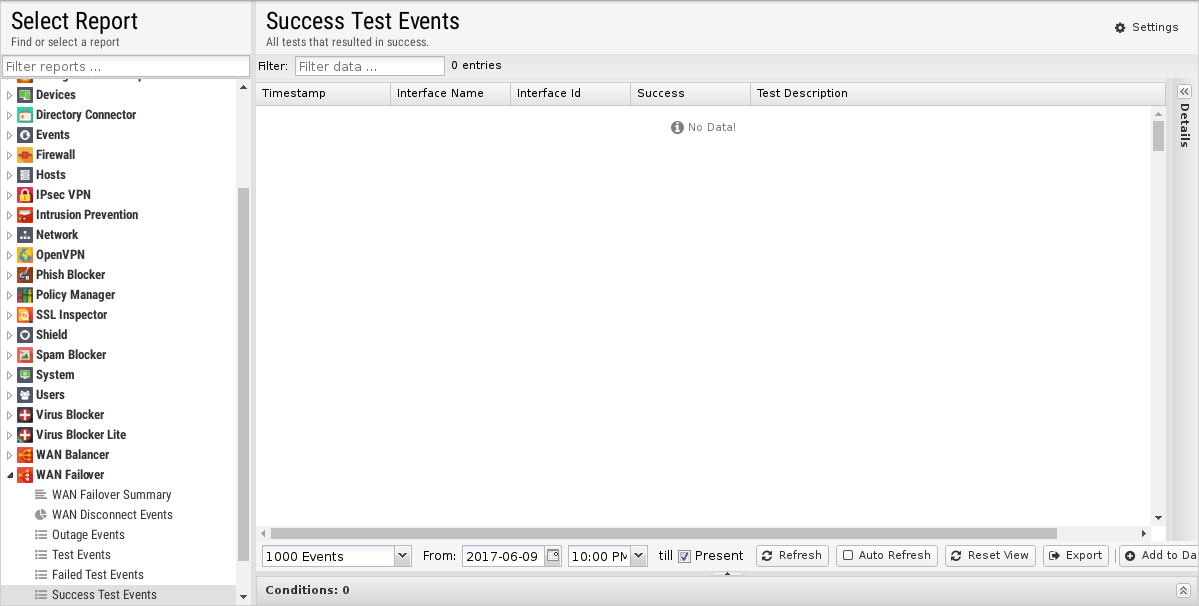1199x606 pixels.
Task: Click the Virus Blocker Lite icon
Action: [x=24, y=435]
